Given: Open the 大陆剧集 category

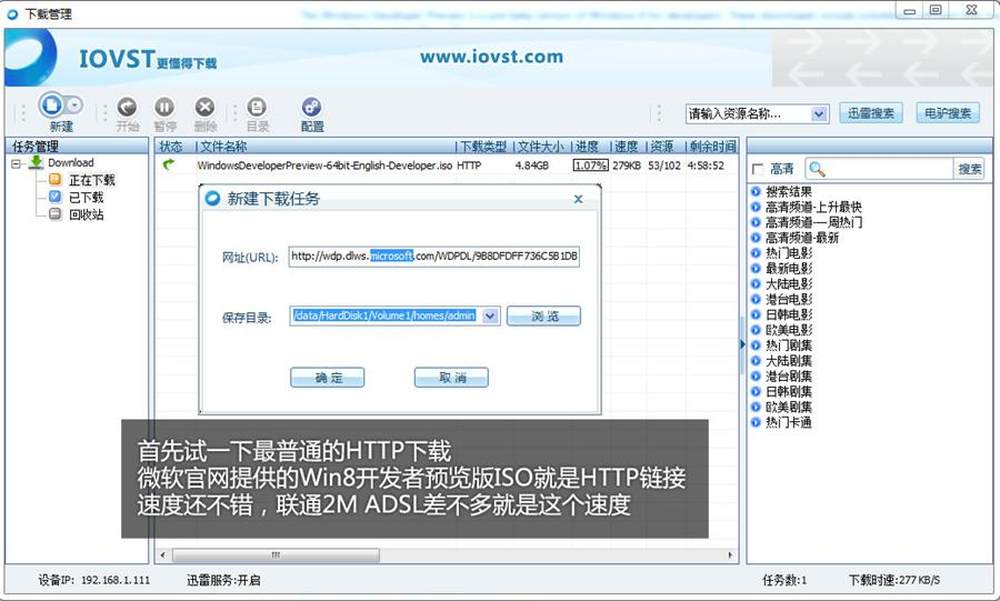Looking at the screenshot, I should (788, 360).
